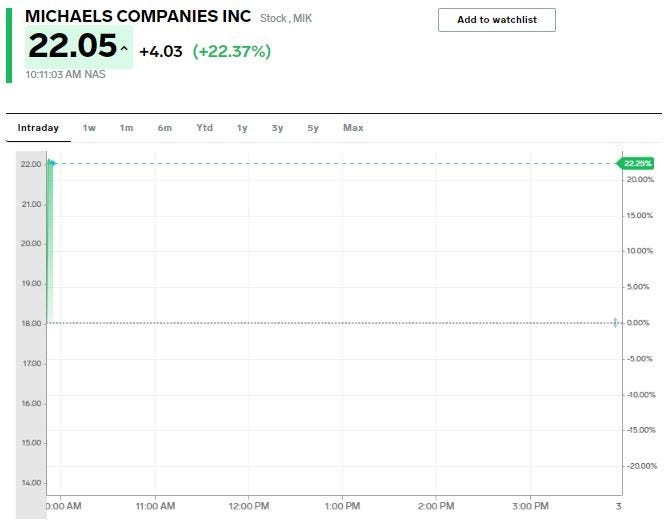Screen dimensions: 666x525
Task: Click the crosshair marker at 0.00% baseline
Action: click(x=616, y=322)
